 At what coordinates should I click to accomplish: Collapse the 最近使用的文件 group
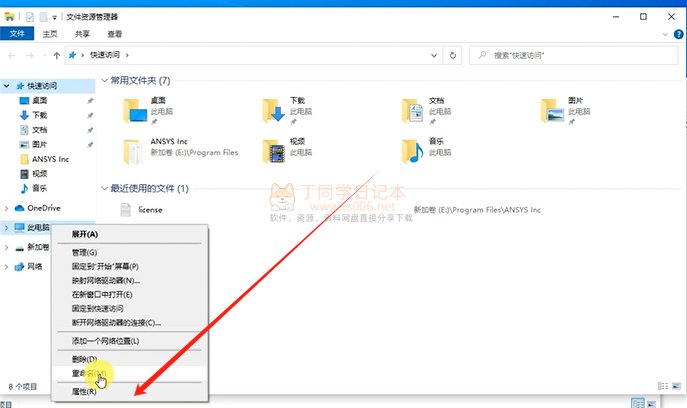tap(104, 188)
